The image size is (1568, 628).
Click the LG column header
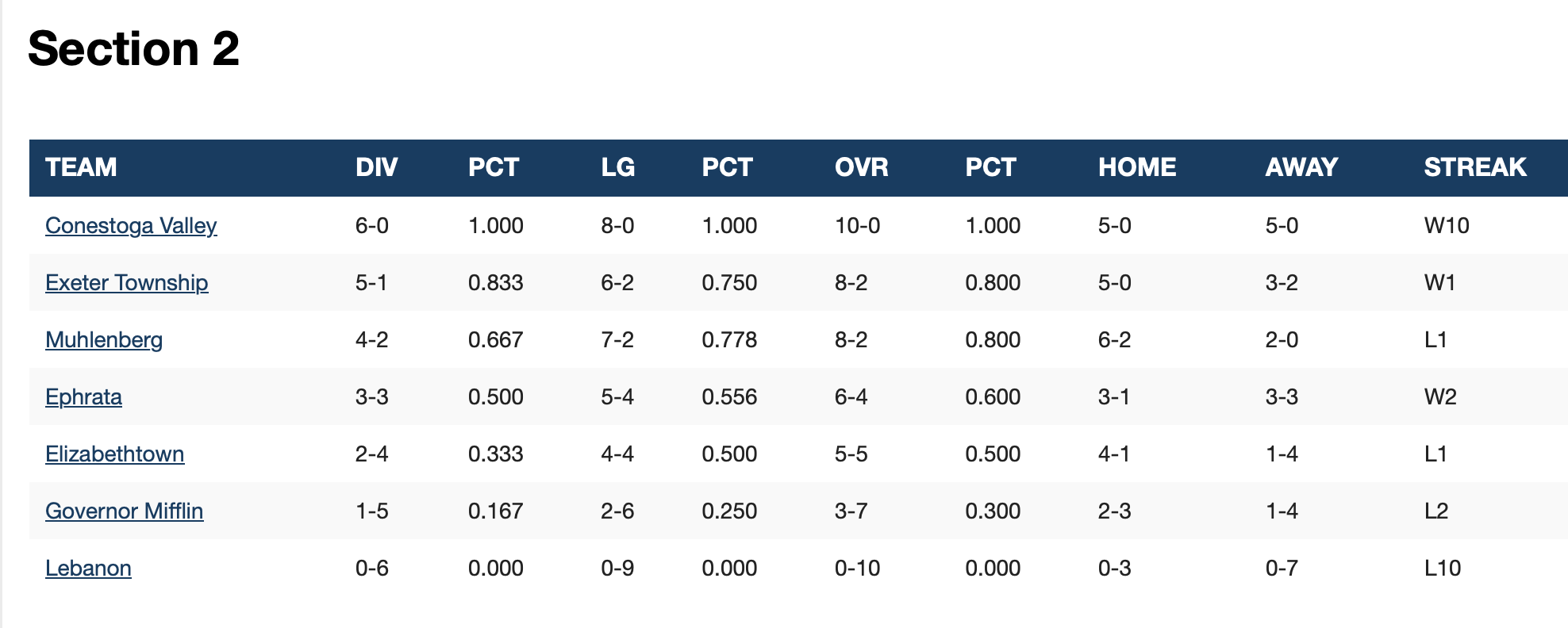click(617, 167)
